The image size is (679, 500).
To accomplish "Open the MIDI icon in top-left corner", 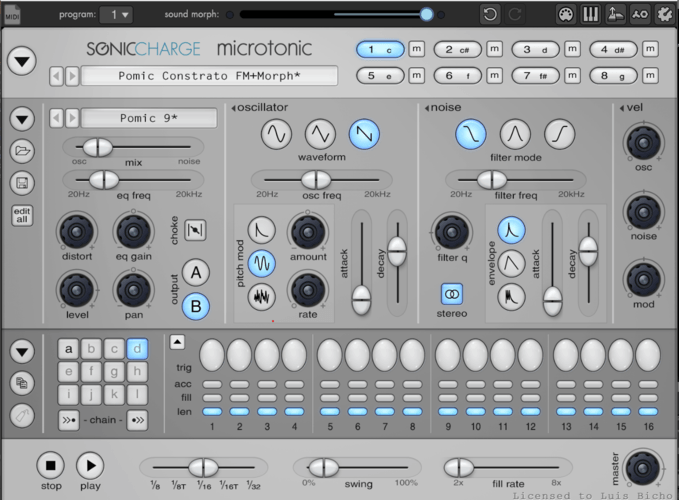I will coord(13,14).
